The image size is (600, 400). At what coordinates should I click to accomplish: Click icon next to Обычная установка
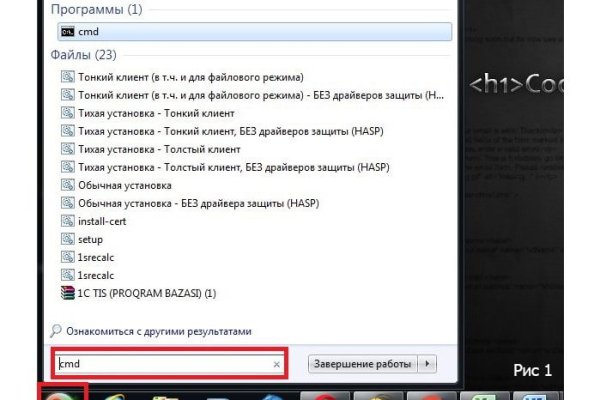click(x=68, y=185)
